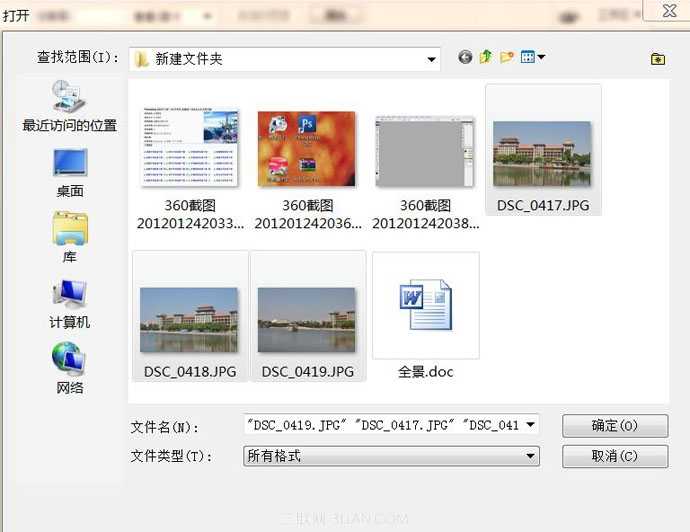Create a new folder icon
Viewport: 690px width, 532px height.
pos(506,57)
